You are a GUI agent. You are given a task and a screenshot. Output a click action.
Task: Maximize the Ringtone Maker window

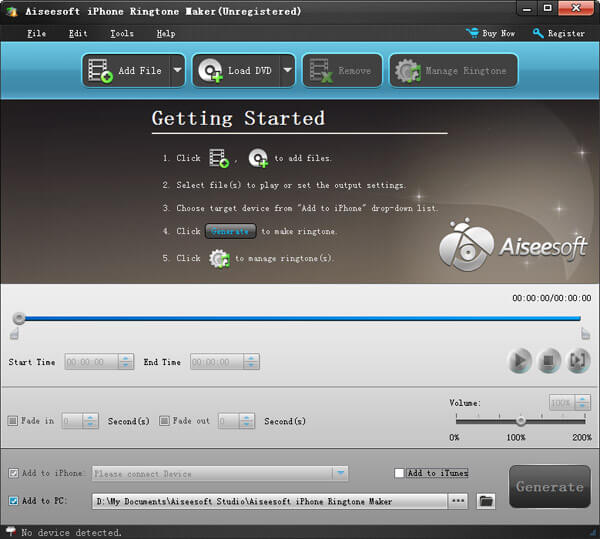(x=548, y=8)
